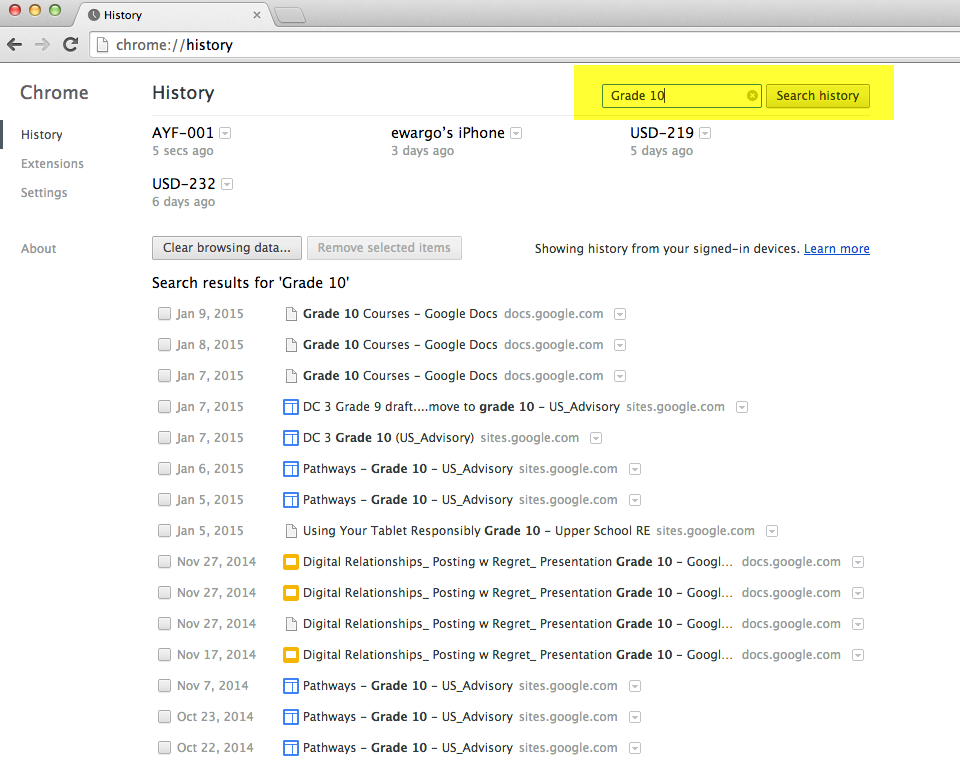Check the Jan 9, 2015 history entry
Viewport: 960px width, 776px height.
point(164,314)
